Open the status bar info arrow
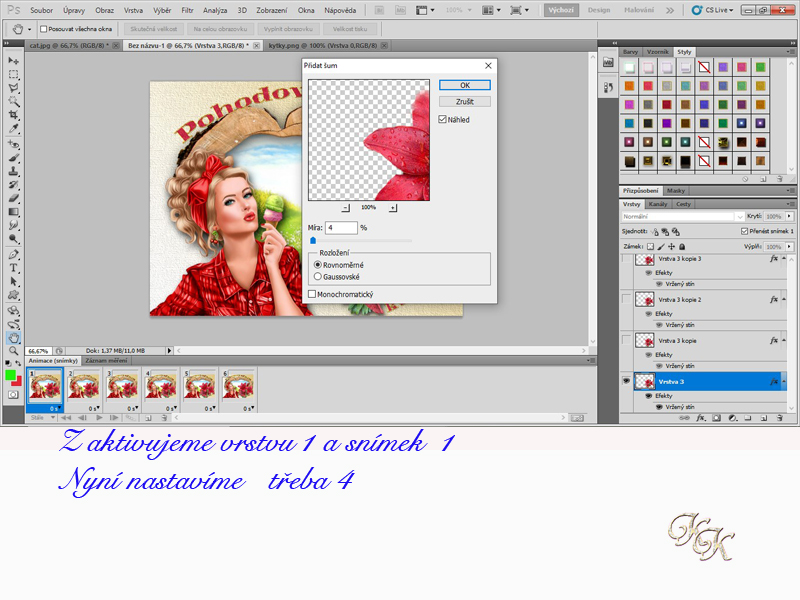Screen dimensions: 800x600 pyautogui.click(x=170, y=351)
